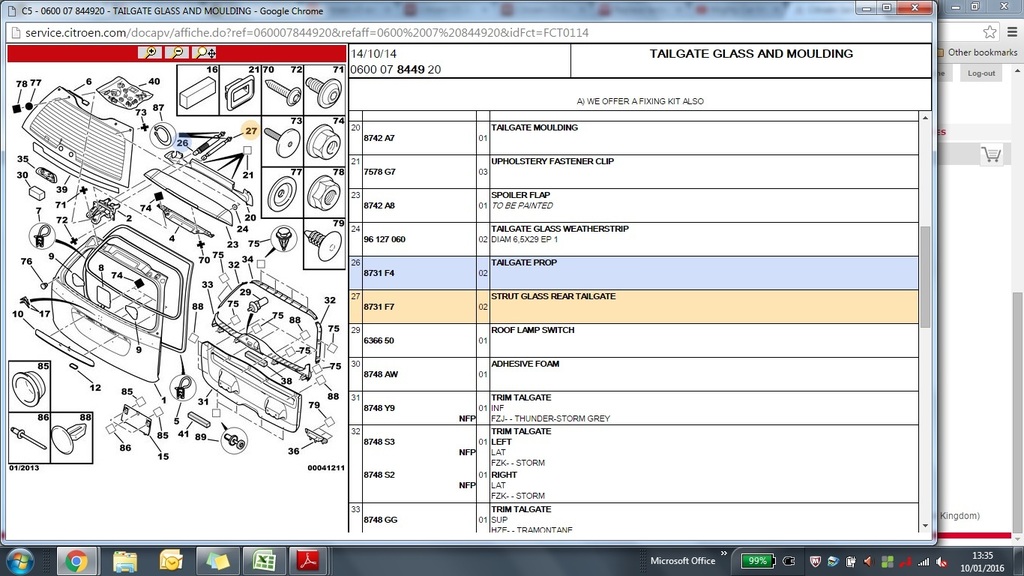The height and width of the screenshot is (576, 1024).
Task: Click the Chrome icon in popup title bar
Action: tap(10, 10)
